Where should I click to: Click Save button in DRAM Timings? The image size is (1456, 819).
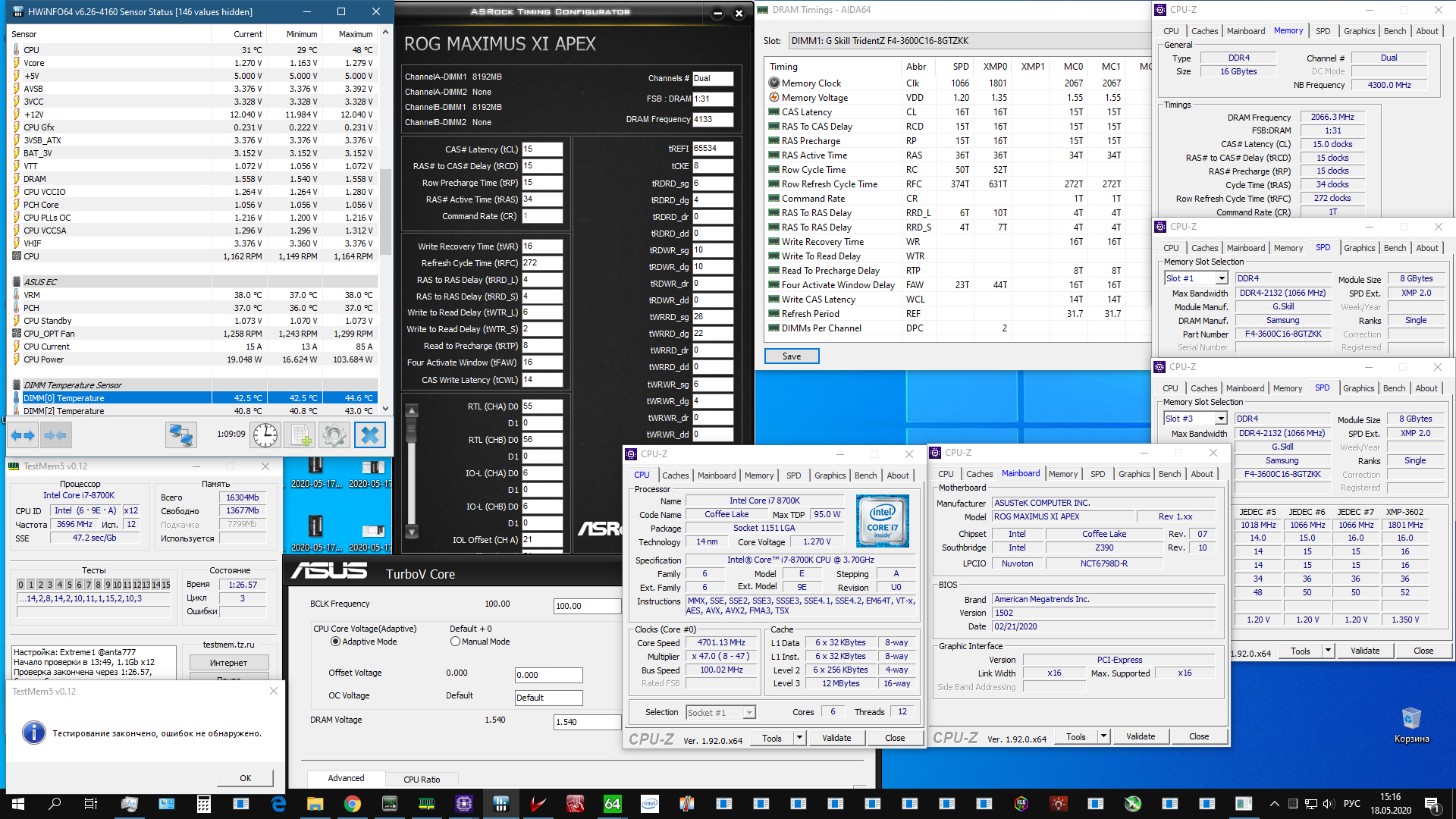coord(792,356)
